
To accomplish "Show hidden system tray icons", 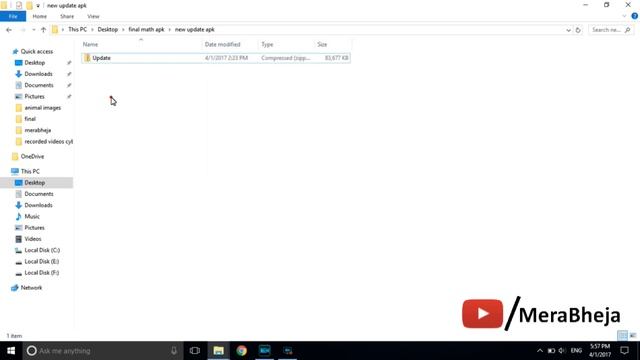I will coord(540,351).
